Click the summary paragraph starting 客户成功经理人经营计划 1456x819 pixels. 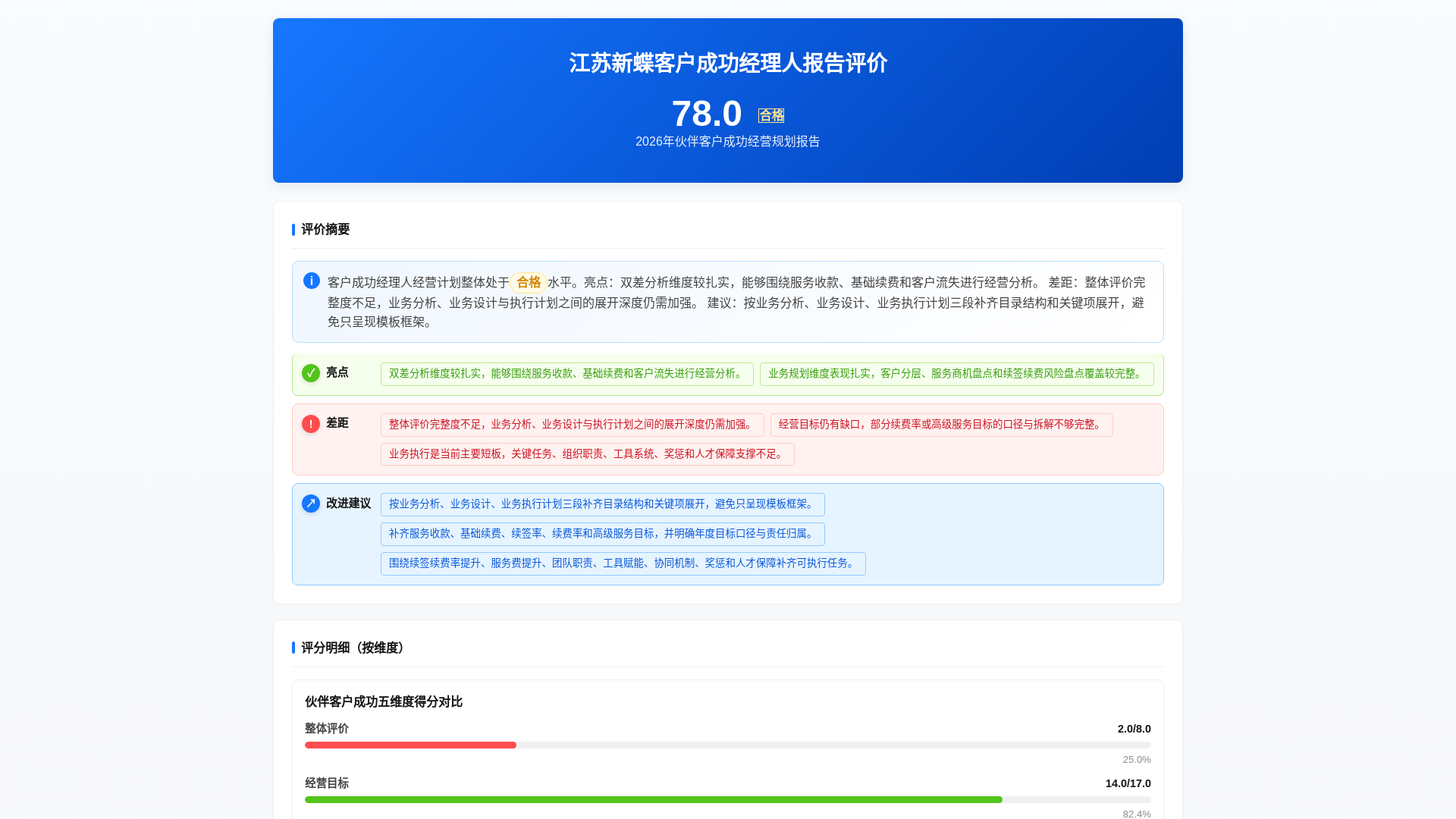[x=736, y=302]
